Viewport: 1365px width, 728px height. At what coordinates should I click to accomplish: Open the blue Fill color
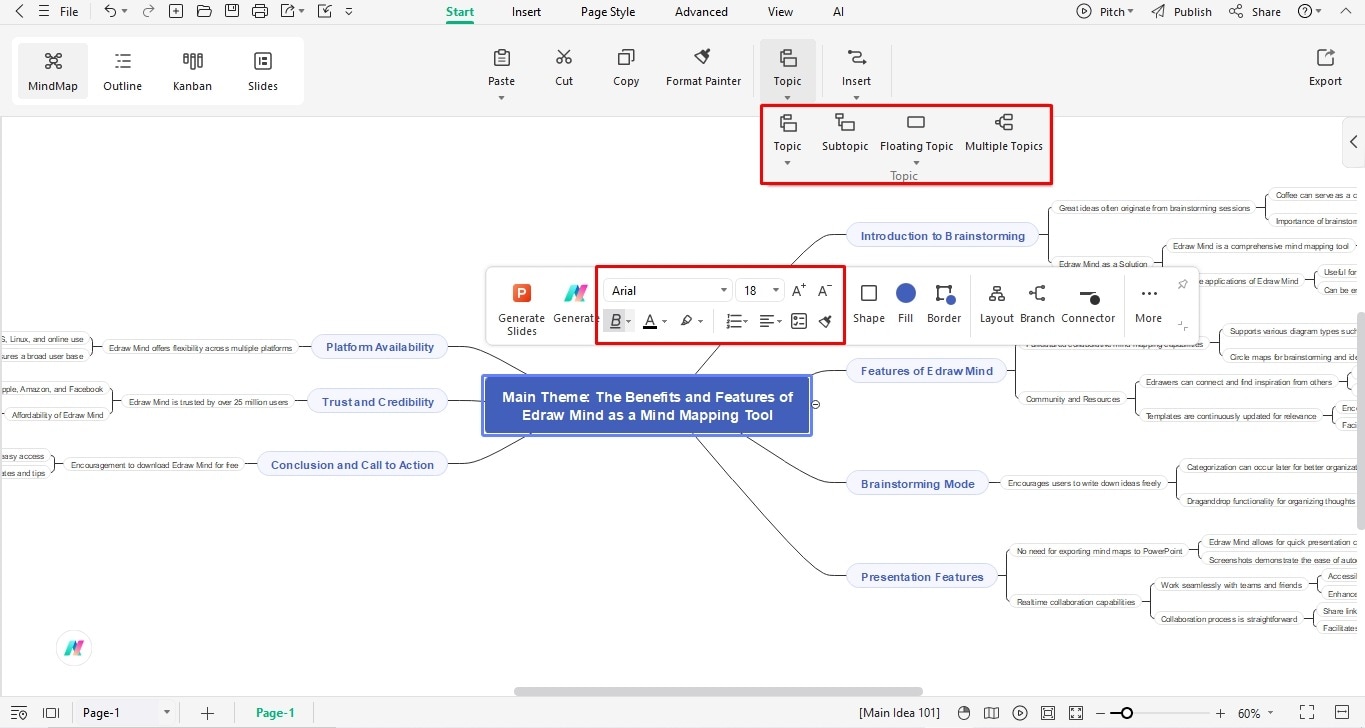coord(906,304)
